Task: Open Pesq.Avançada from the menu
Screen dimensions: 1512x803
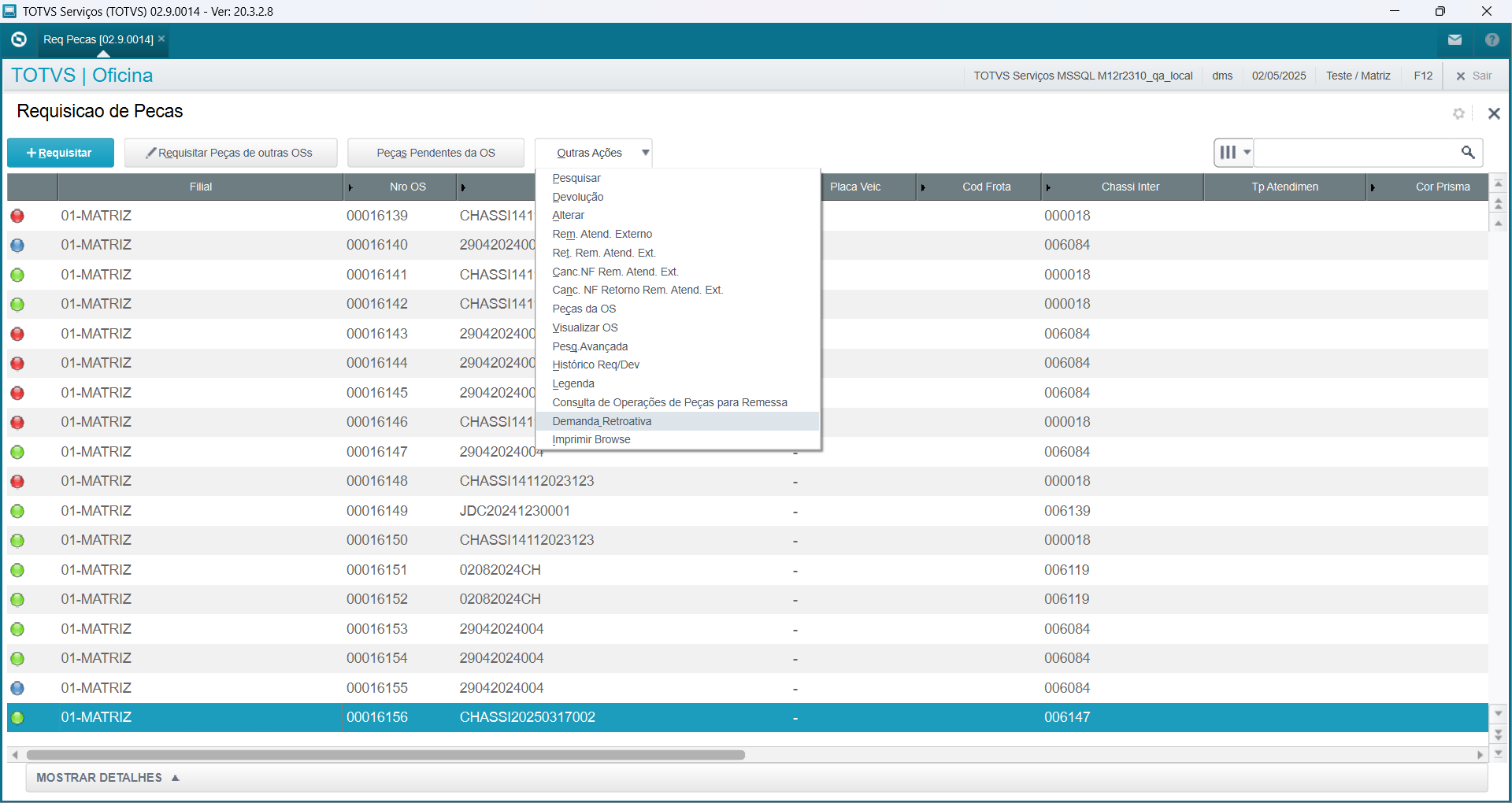Action: 677,346
